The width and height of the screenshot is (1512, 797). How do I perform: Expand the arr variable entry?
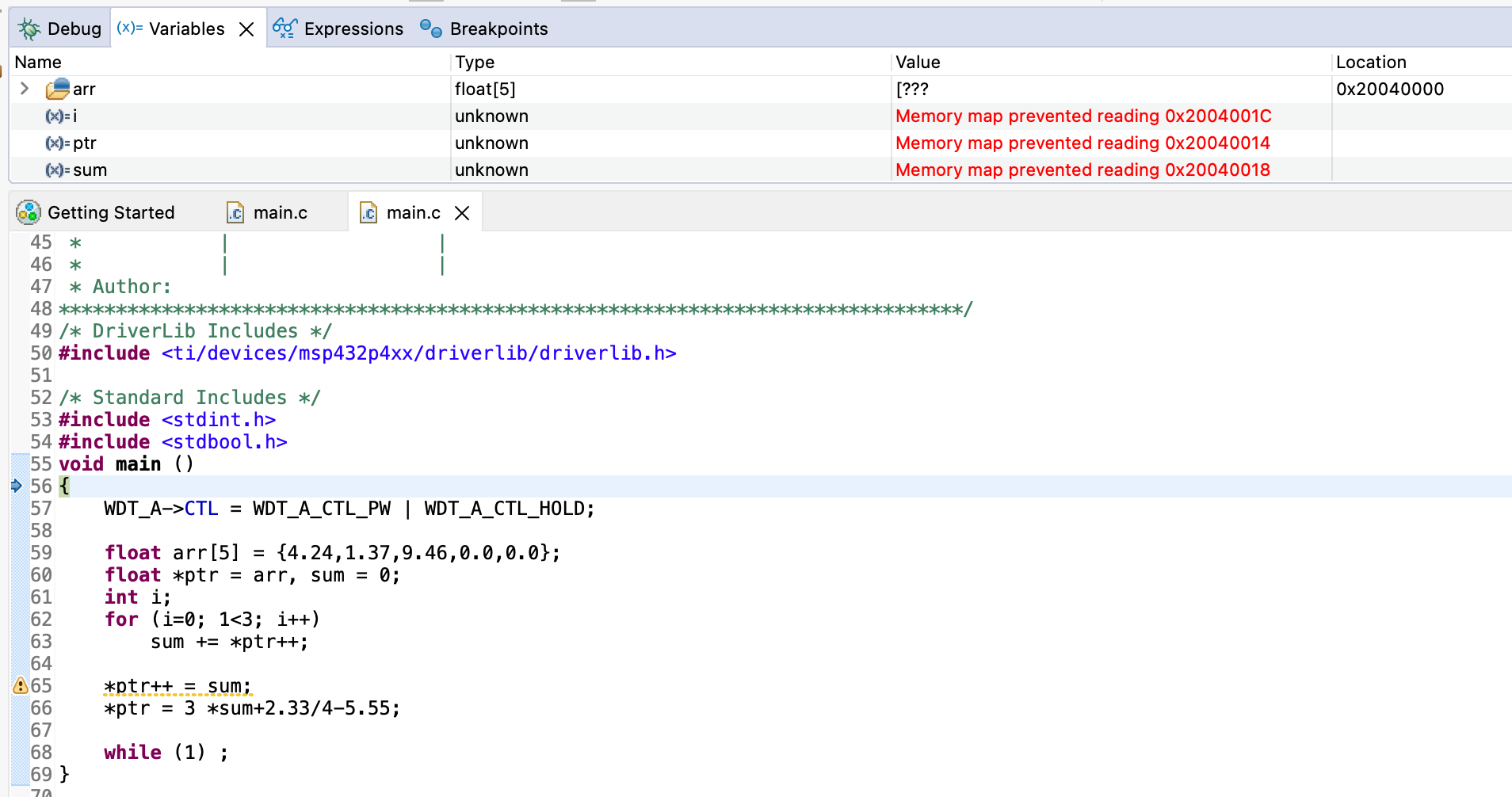(x=24, y=89)
